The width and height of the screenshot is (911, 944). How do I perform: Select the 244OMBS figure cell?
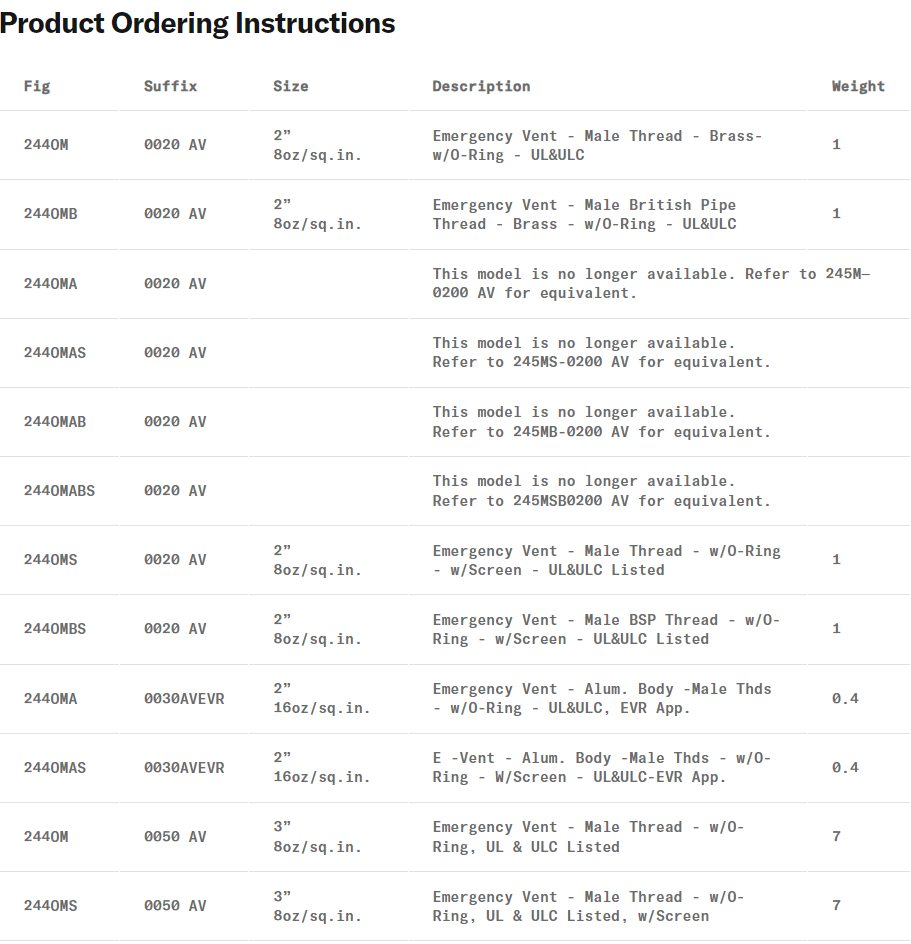[x=55, y=629]
